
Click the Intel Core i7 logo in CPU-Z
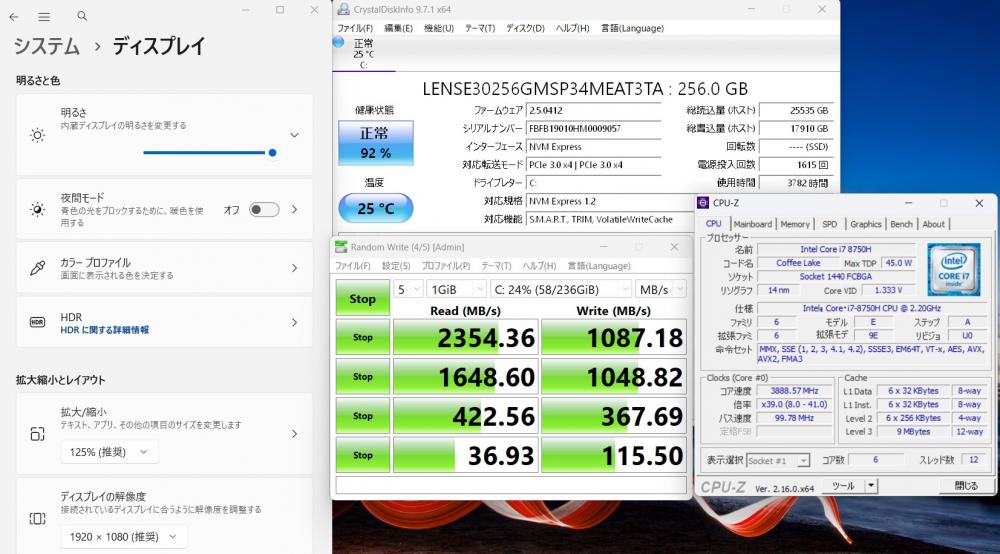pos(951,268)
